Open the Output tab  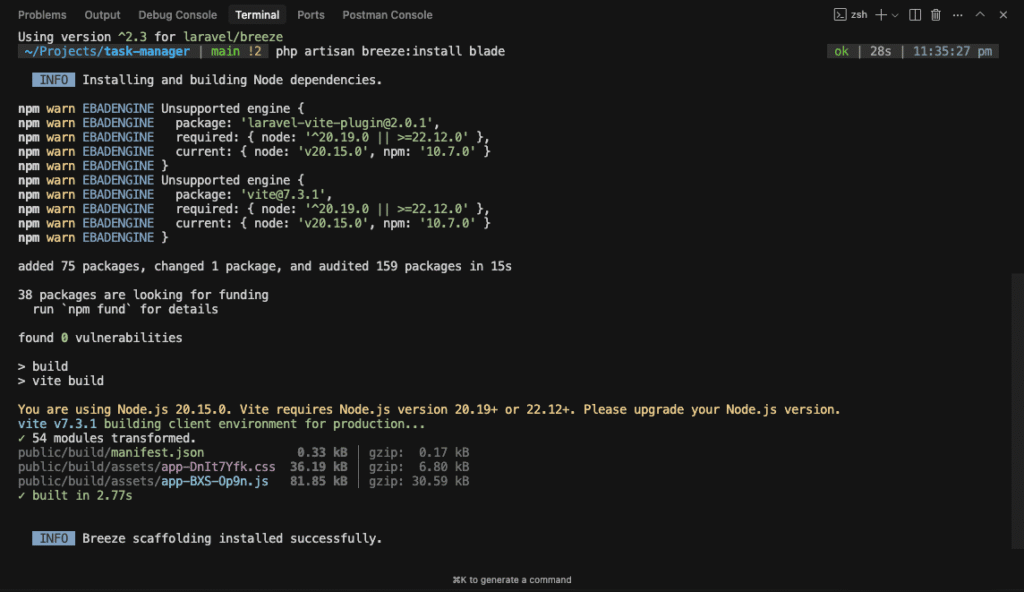click(x=102, y=15)
